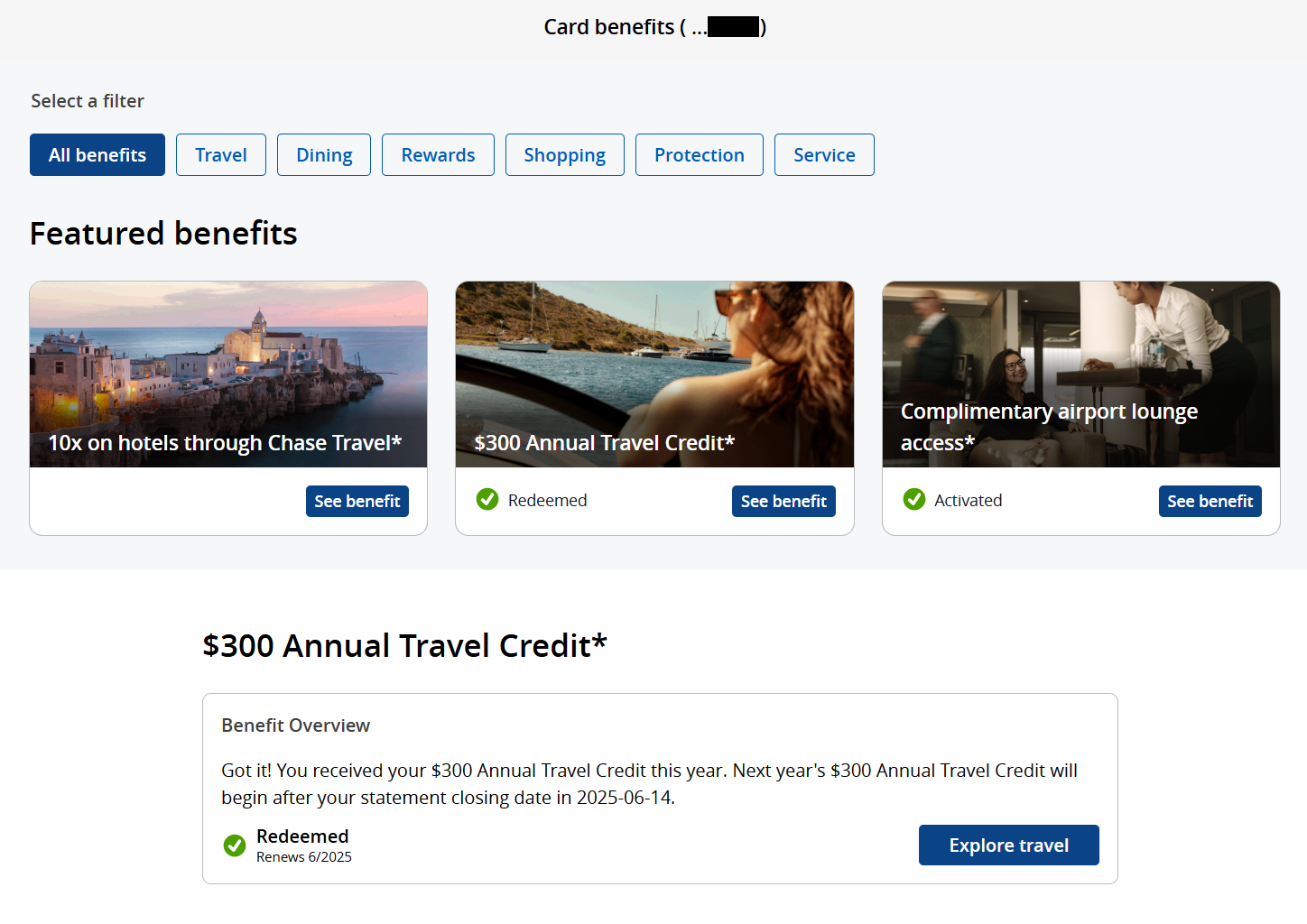1307x924 pixels.
Task: Click the green Redeemed checkmark on travel credit card
Action: coord(487,499)
